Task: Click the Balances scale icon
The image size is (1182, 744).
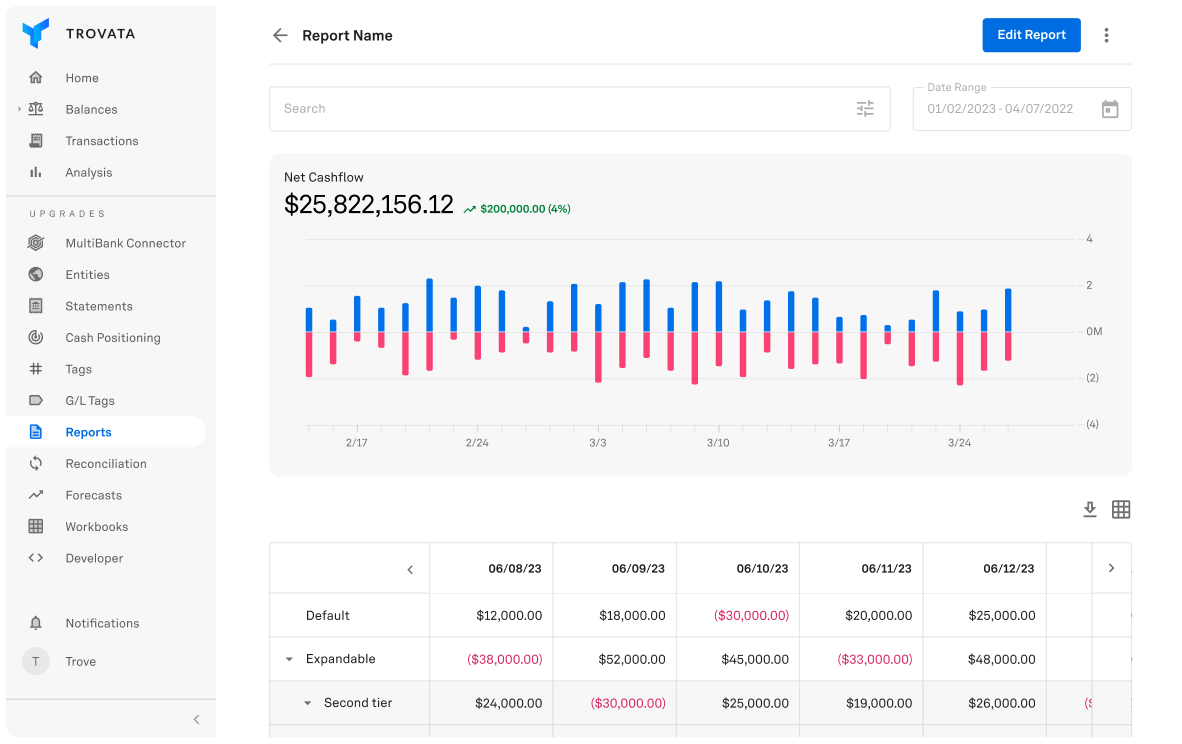Action: [x=35, y=109]
